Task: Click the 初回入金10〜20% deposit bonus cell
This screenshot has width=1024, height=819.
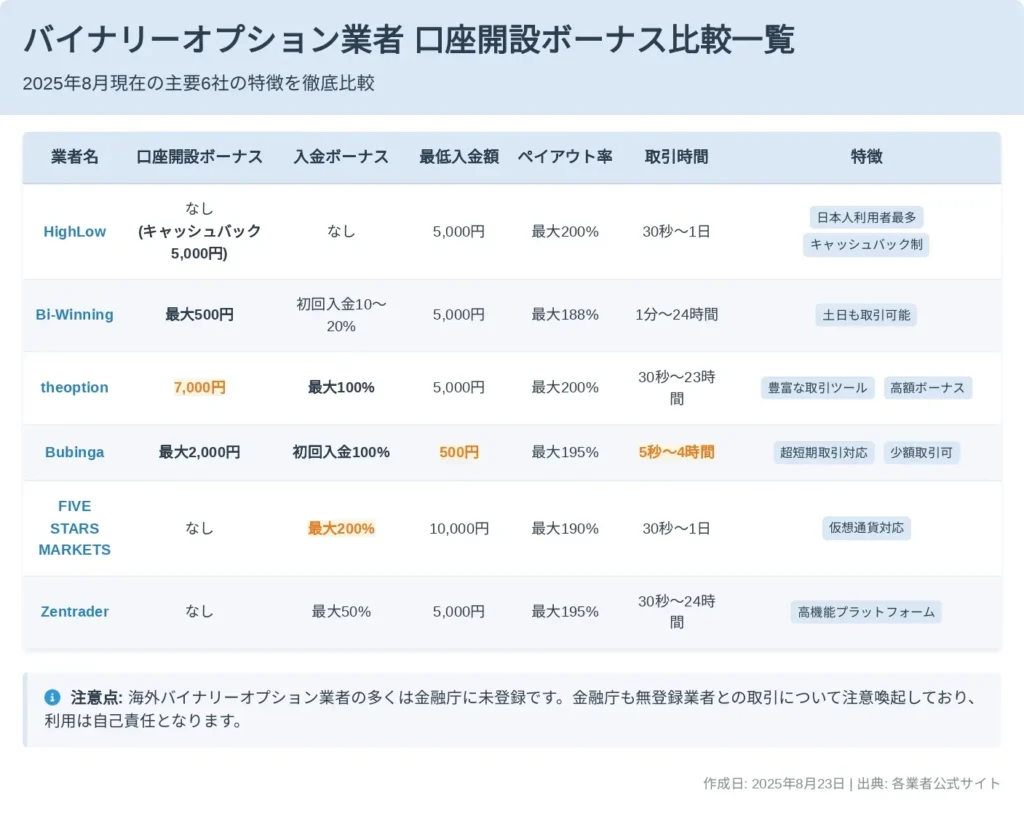Action: pos(341,315)
